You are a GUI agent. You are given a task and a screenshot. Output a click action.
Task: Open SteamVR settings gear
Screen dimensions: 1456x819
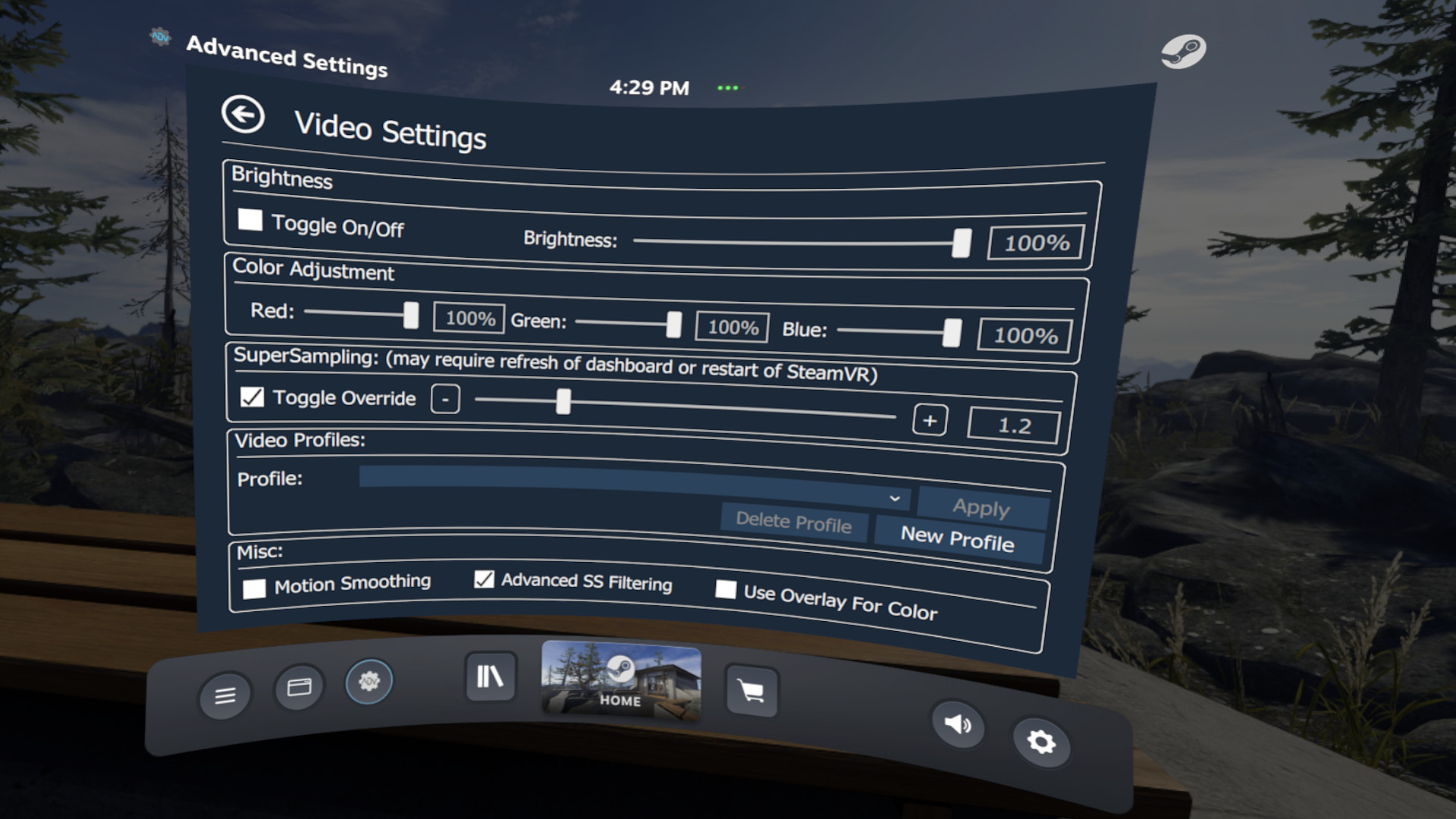point(1041,741)
